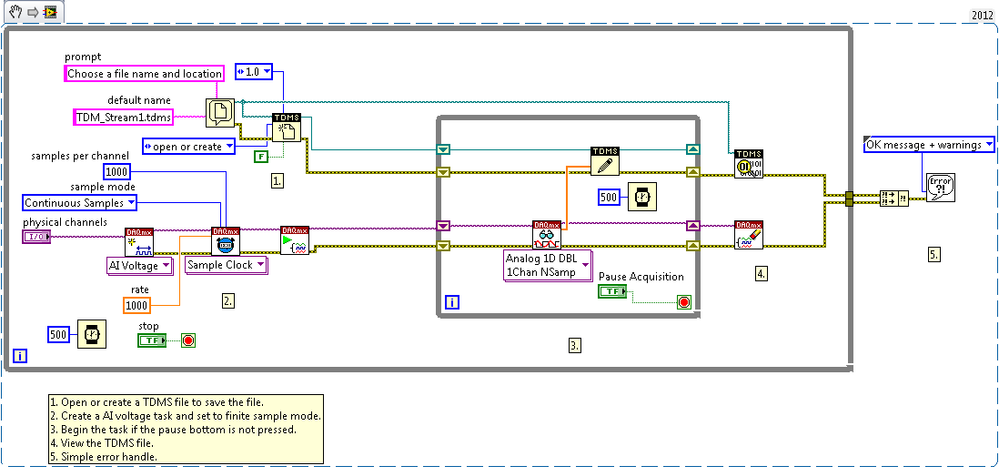This screenshot has width=999, height=468.
Task: Open the 1.0 file format version enum
Action: (x=254, y=71)
